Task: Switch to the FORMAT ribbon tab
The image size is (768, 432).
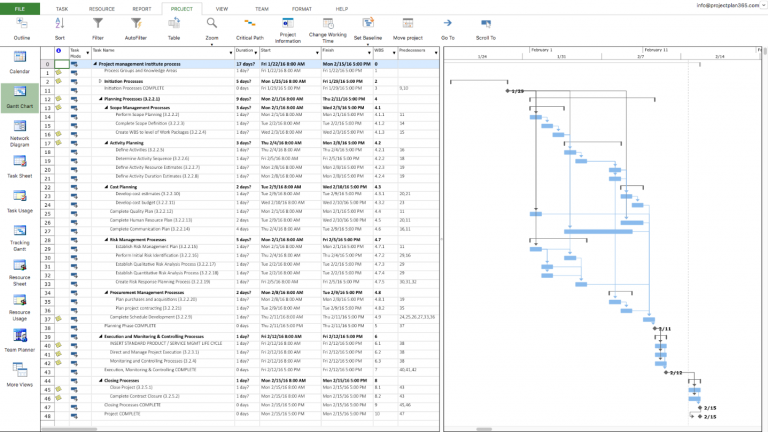Action: [301, 7]
